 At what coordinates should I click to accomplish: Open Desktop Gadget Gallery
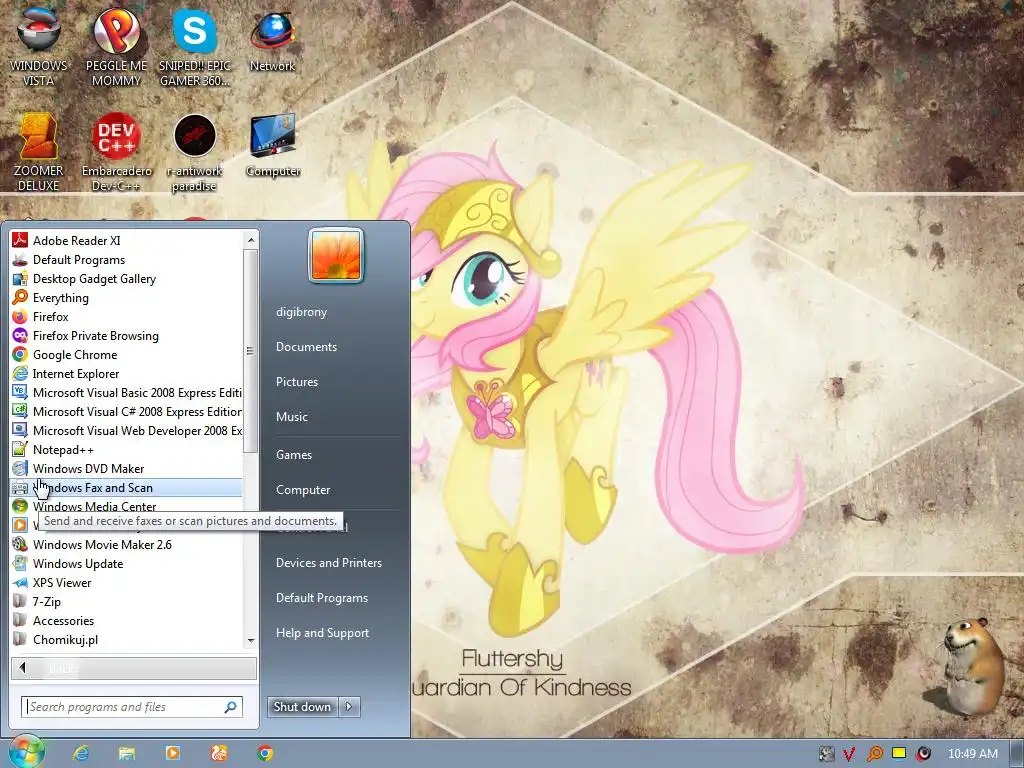pos(125,278)
